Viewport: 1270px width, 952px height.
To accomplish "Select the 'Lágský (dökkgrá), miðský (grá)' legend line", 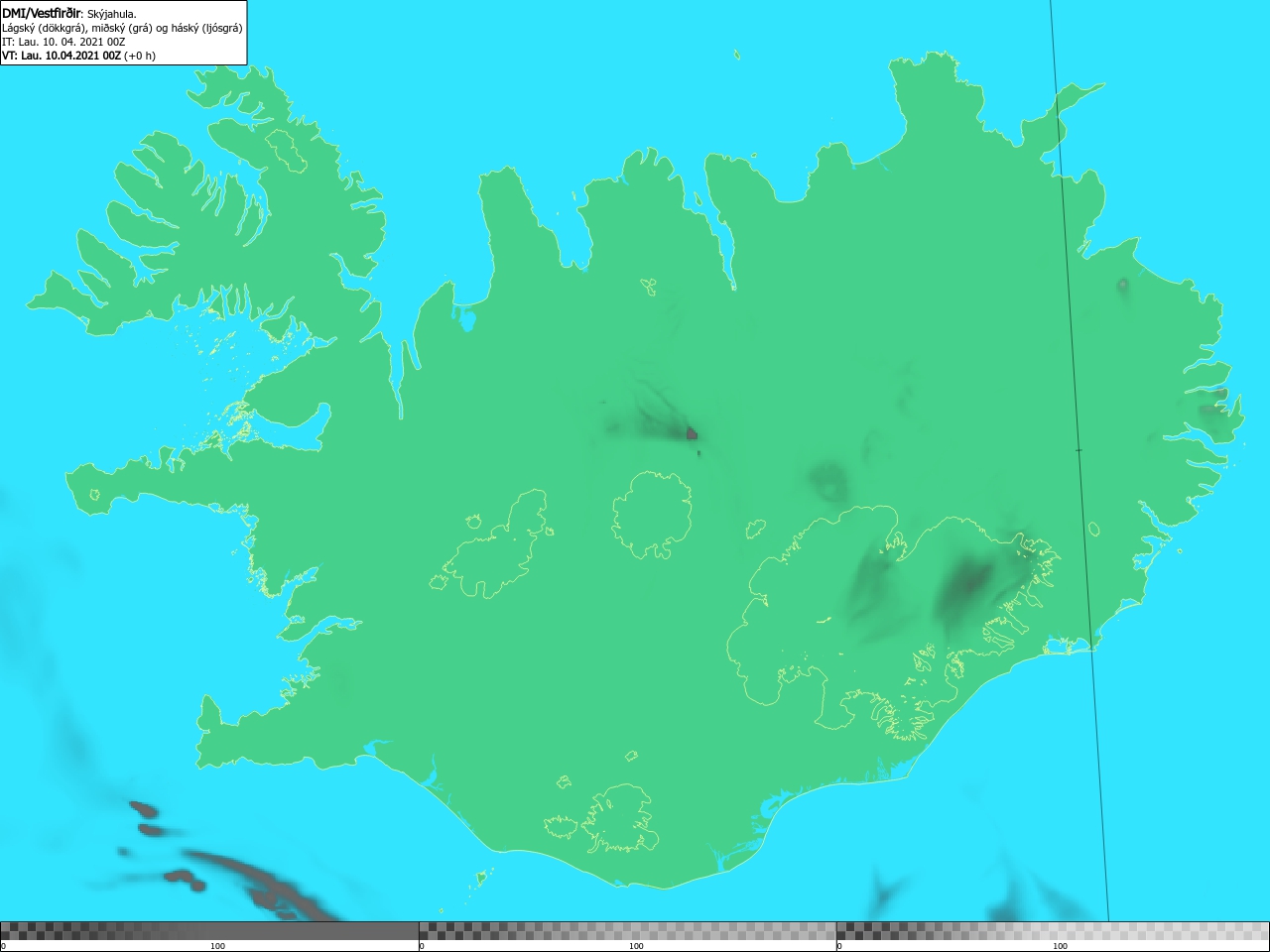I will [122, 28].
